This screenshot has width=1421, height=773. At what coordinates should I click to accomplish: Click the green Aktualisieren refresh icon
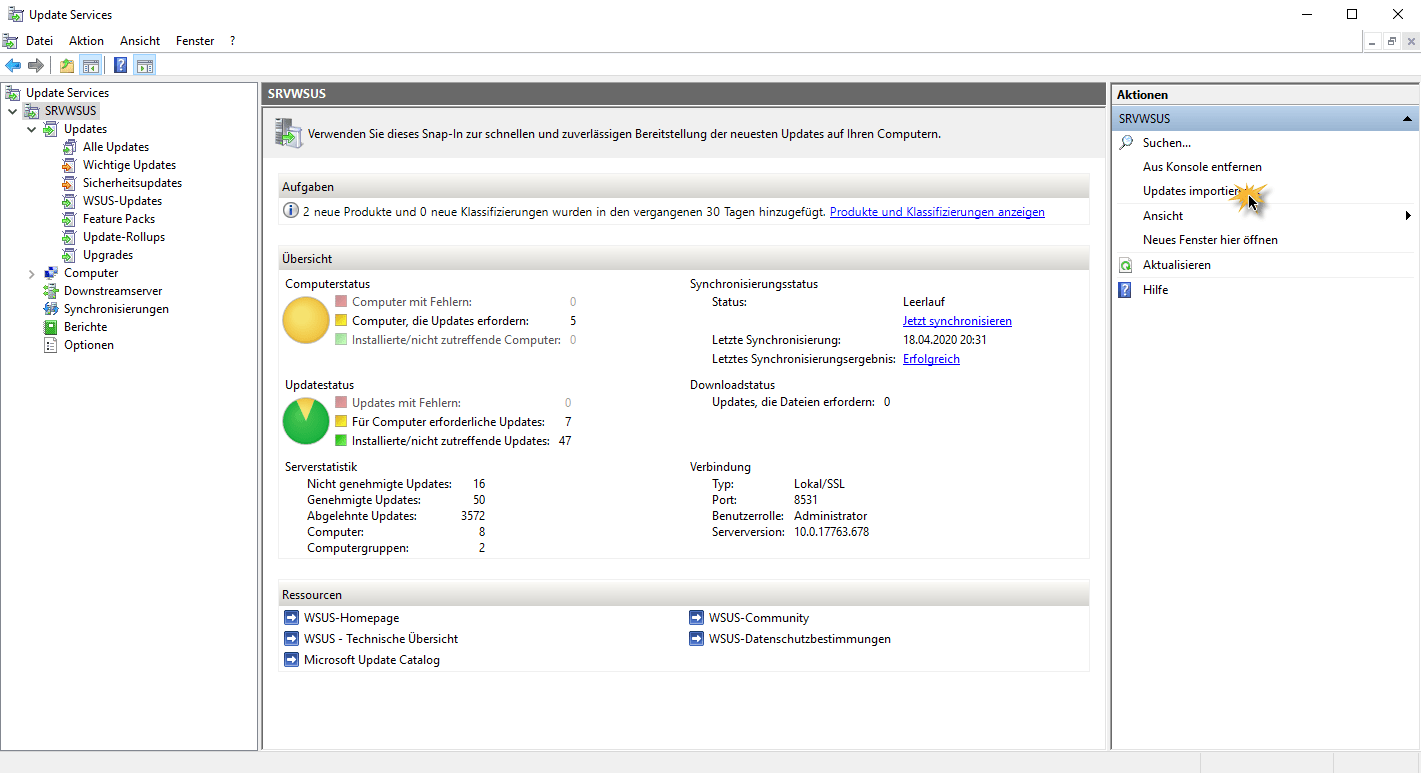pyautogui.click(x=1126, y=265)
